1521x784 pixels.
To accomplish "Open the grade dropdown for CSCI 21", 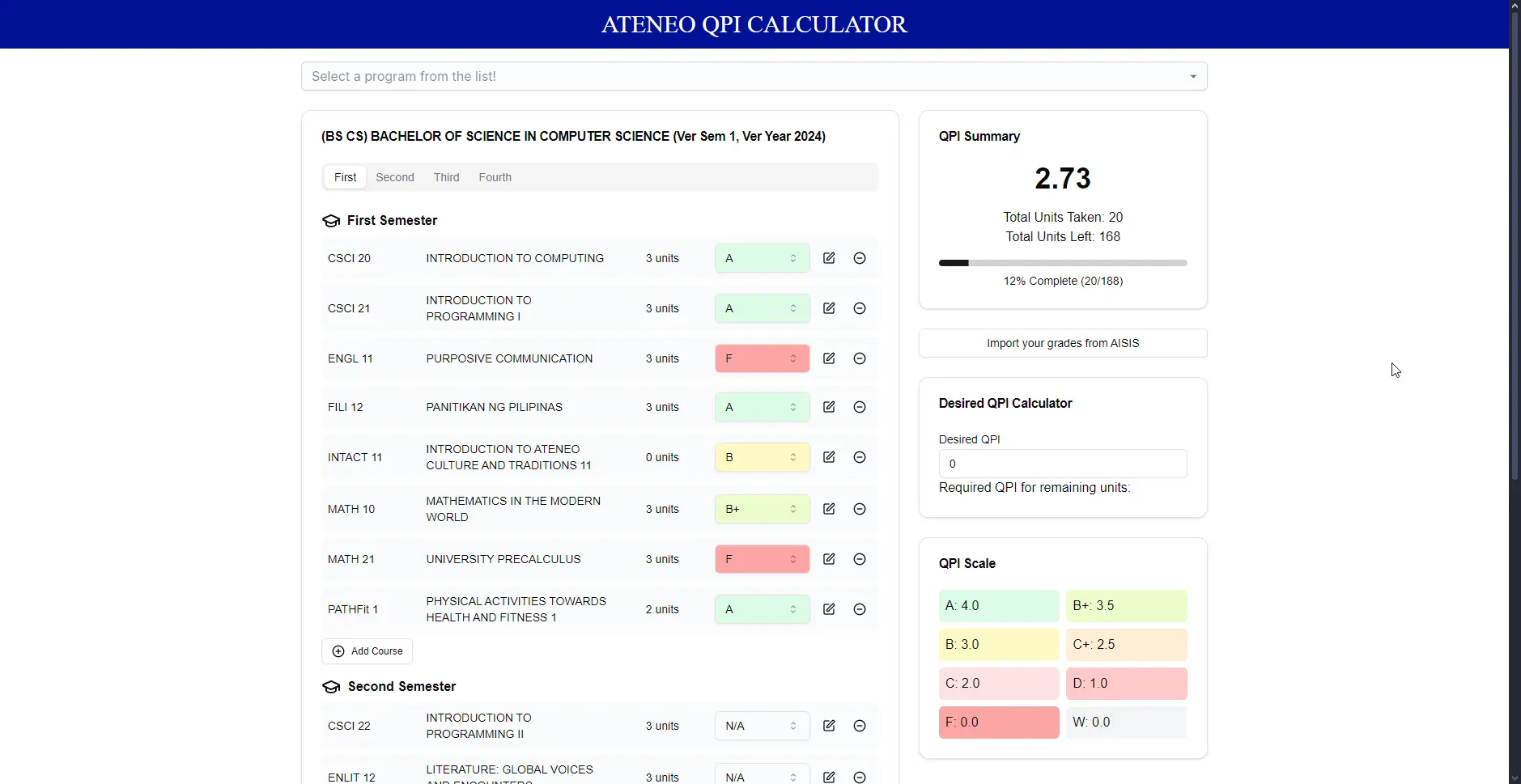I will coord(760,308).
